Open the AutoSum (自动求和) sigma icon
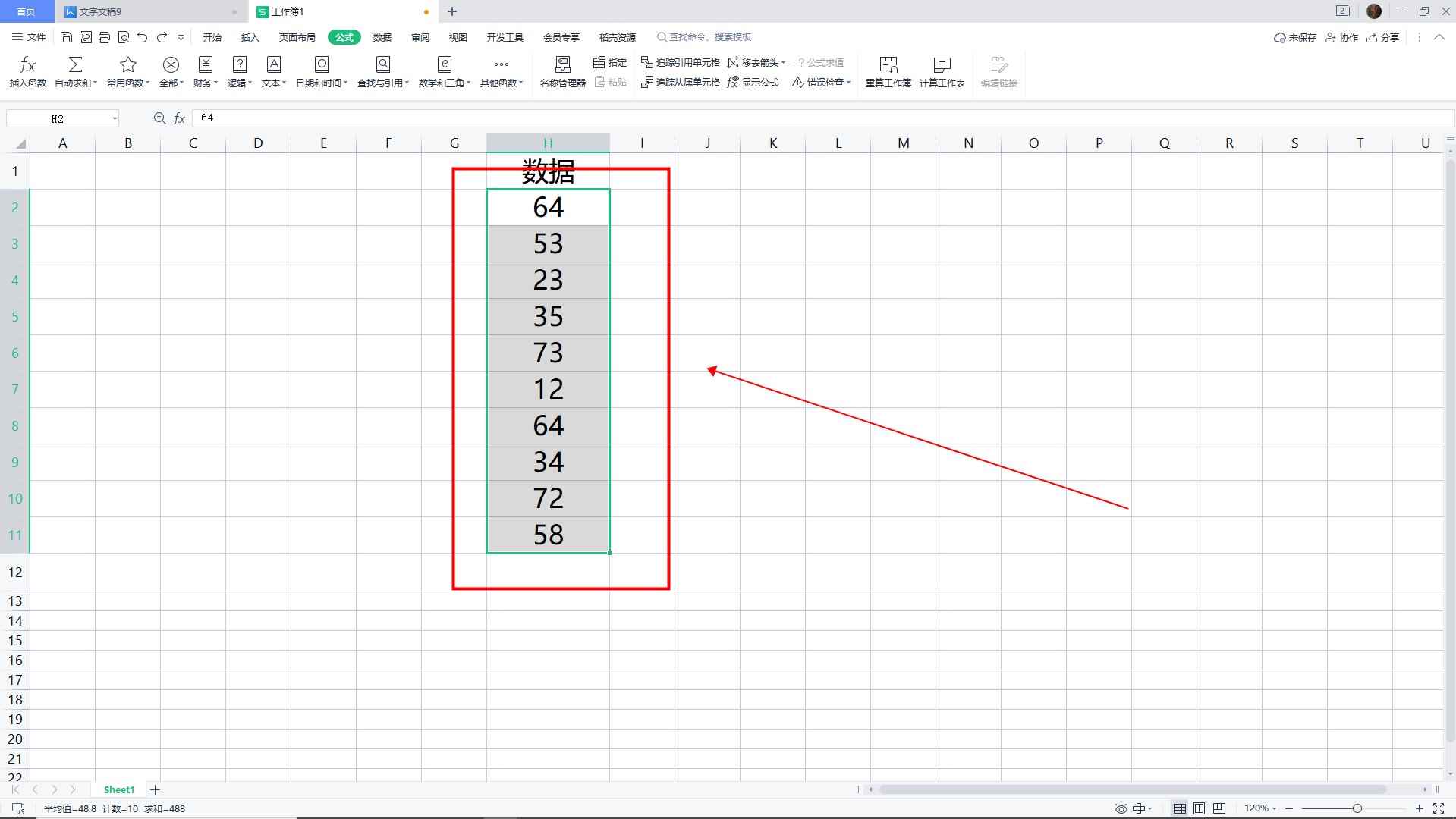This screenshot has width=1456, height=819. [x=75, y=65]
